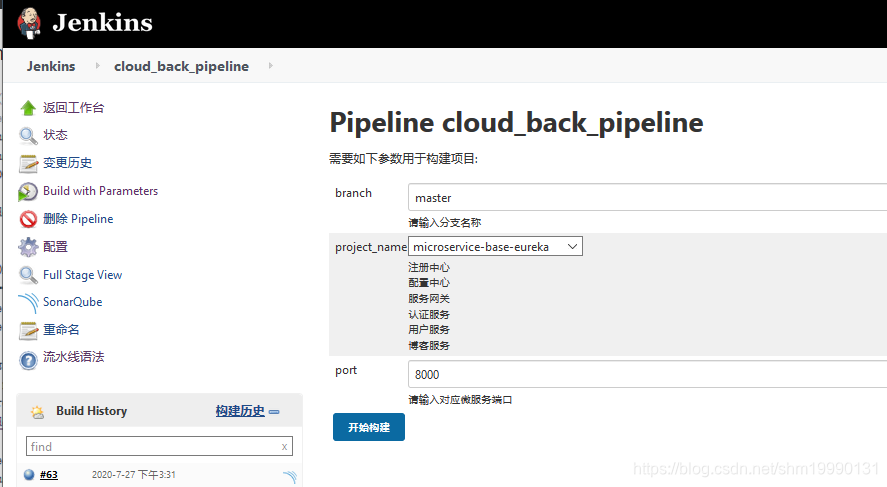This screenshot has height=487, width=887.
Task: Open the 状态 sidebar link
Action: pos(55,135)
